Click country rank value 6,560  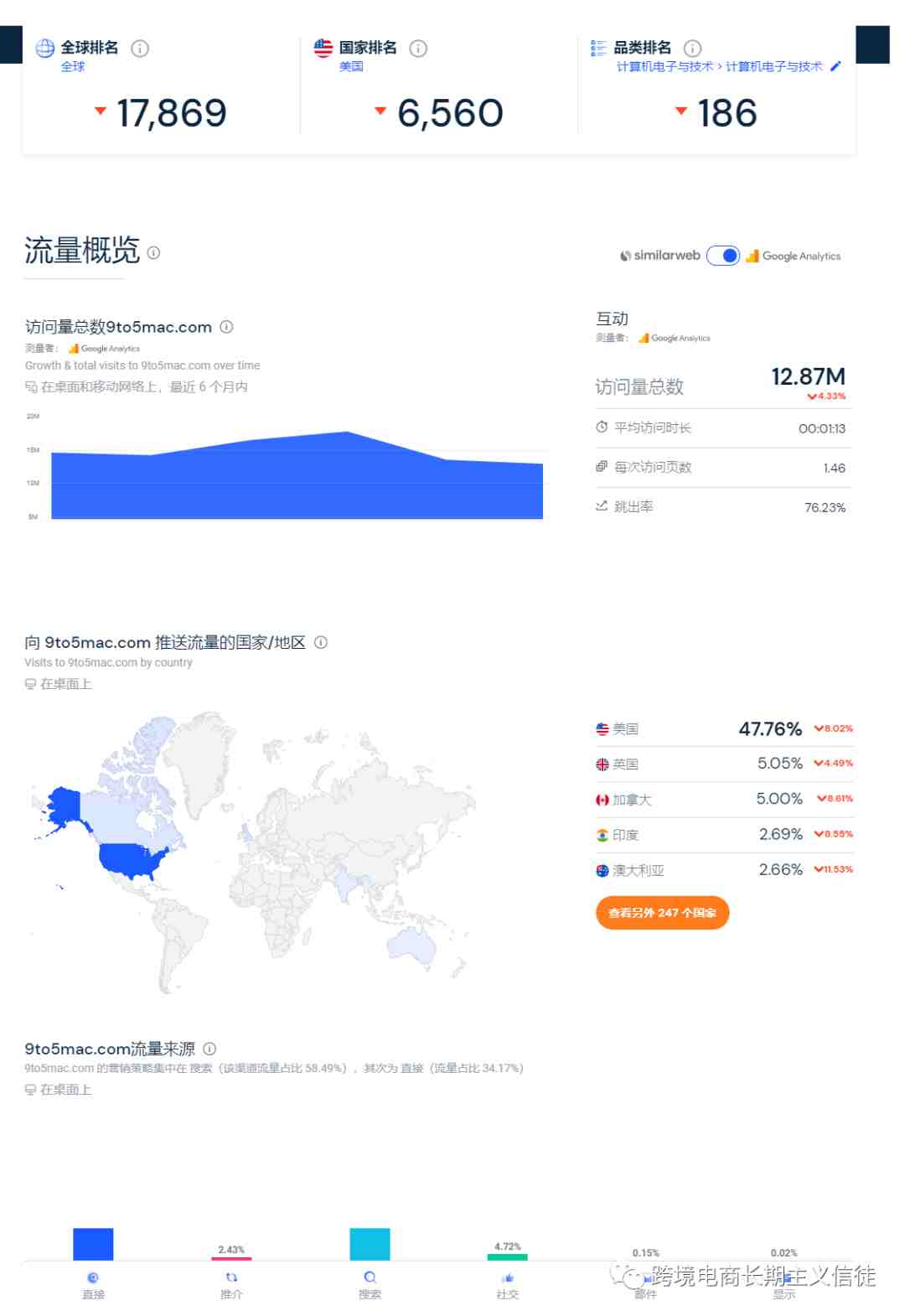451,113
